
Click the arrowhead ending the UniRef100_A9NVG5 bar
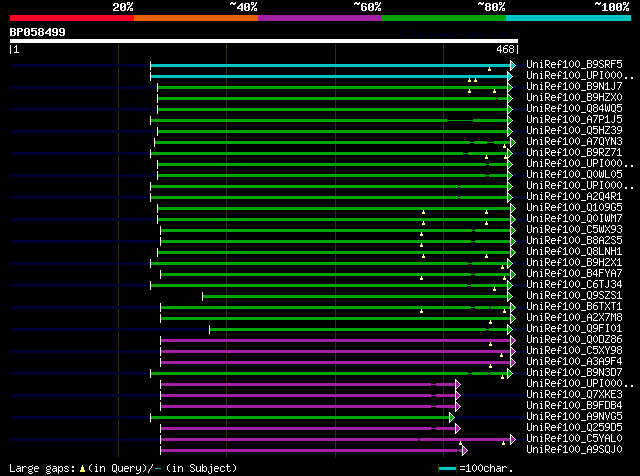452,418
